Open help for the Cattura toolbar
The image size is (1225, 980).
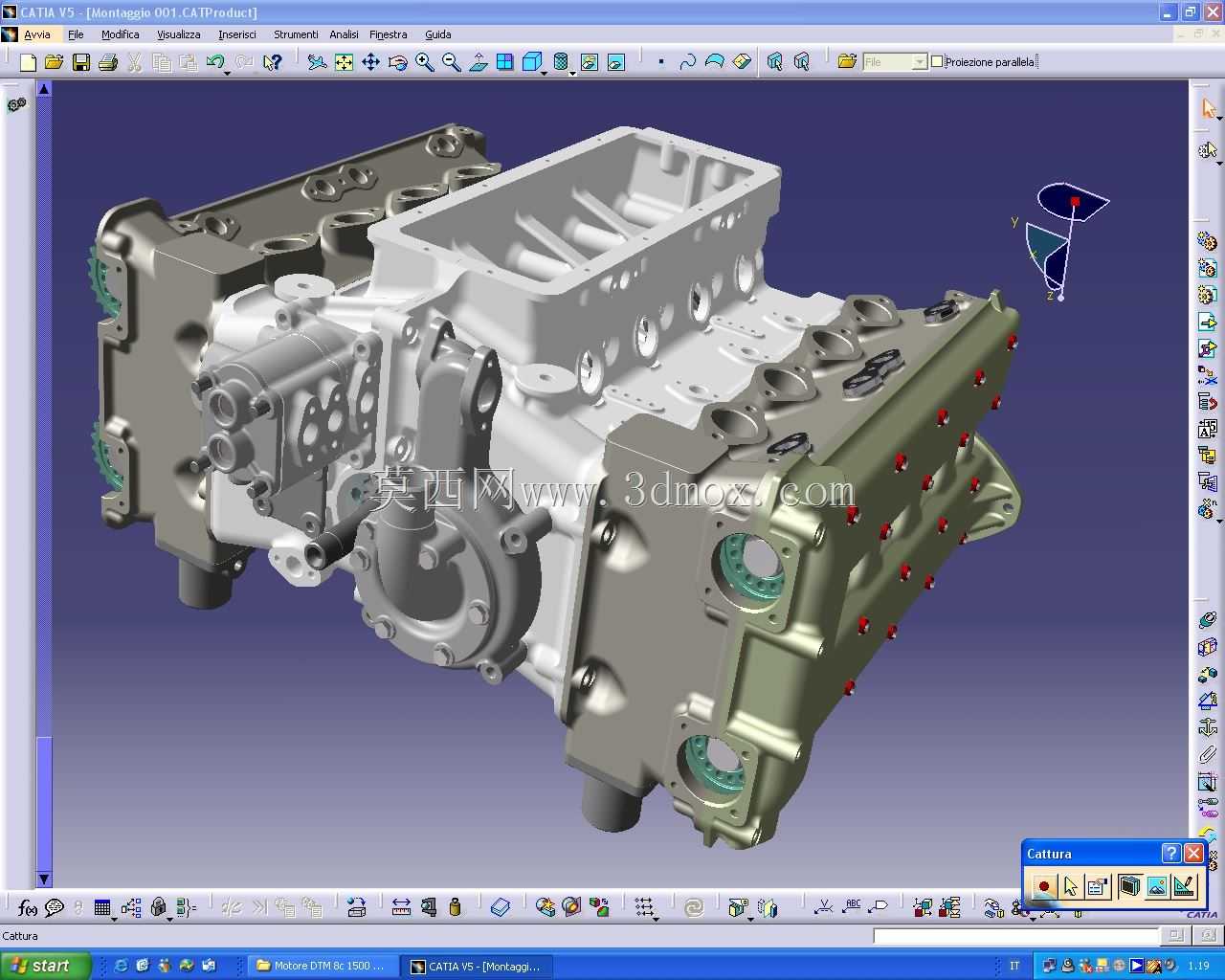coord(1171,853)
